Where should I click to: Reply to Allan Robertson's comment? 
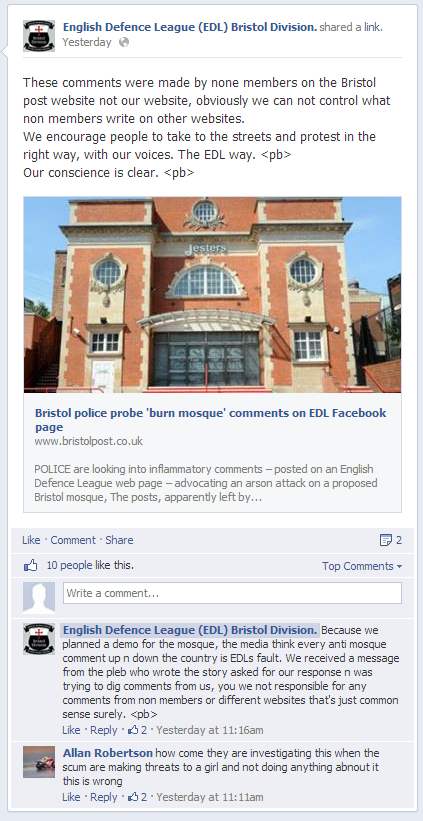[104, 797]
